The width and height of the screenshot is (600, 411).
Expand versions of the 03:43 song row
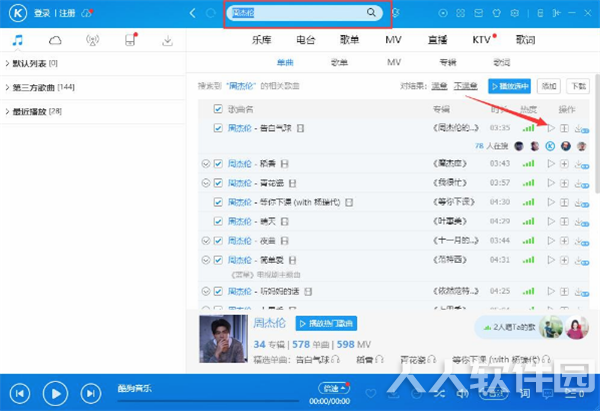[205, 164]
